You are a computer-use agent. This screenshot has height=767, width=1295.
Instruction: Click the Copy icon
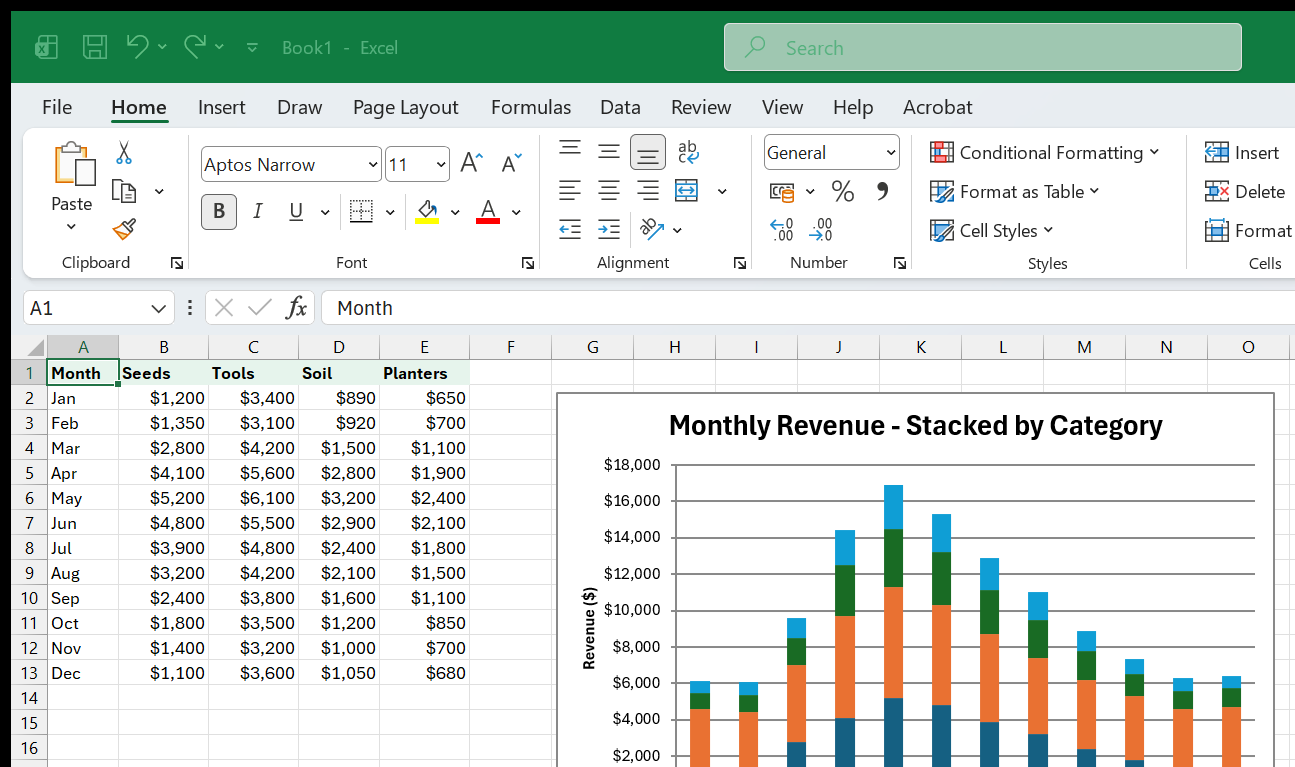(124, 191)
